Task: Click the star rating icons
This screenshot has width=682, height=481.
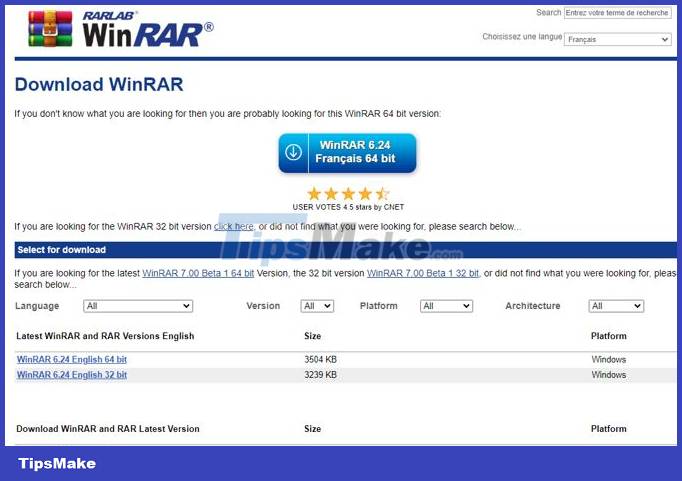Action: (x=347, y=194)
